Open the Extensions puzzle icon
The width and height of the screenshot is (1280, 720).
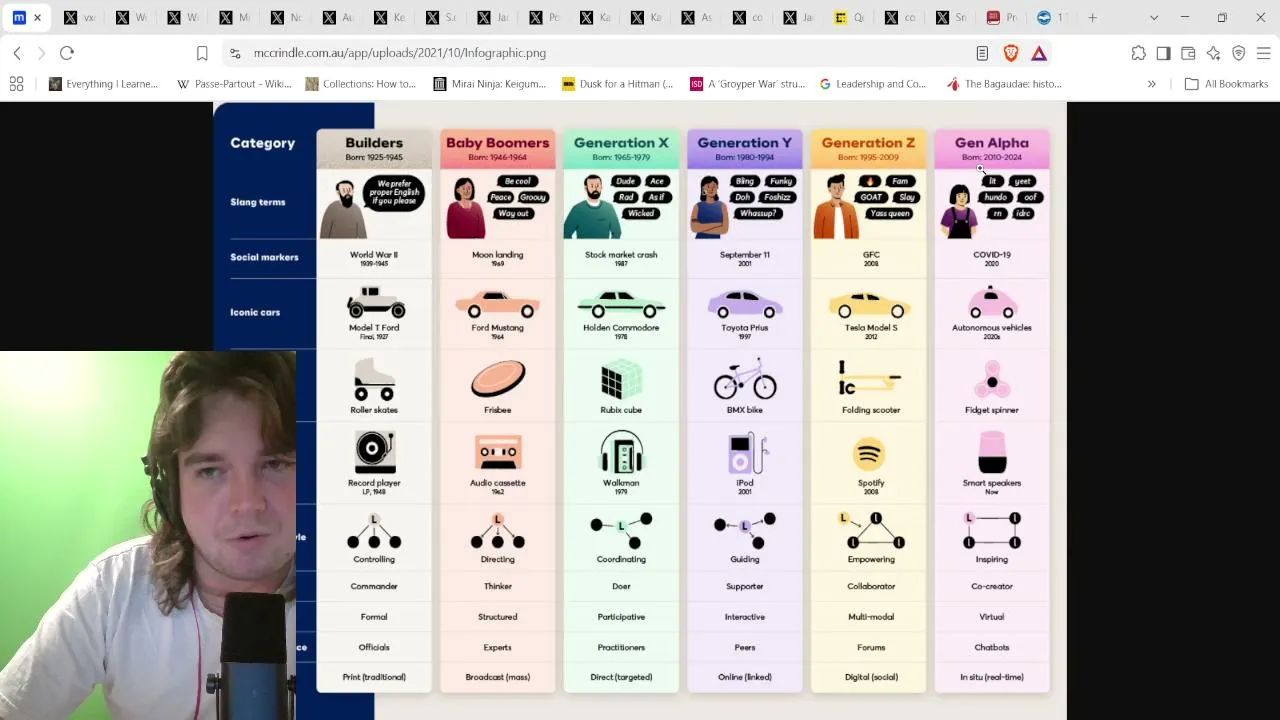1139,53
